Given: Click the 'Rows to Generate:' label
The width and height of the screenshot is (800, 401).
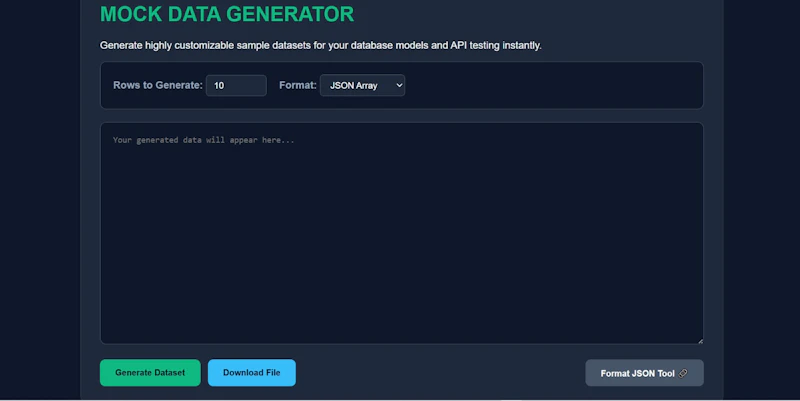Looking at the screenshot, I should pyautogui.click(x=158, y=85).
